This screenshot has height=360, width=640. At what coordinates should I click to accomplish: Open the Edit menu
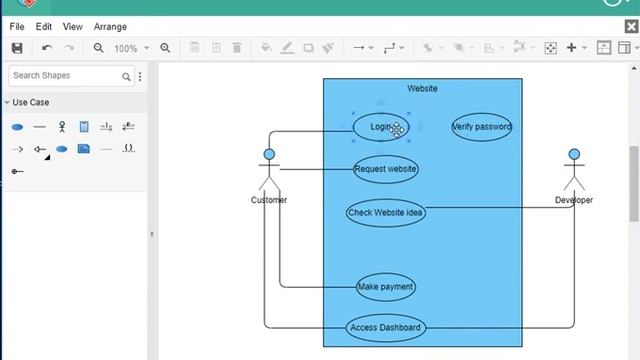(44, 27)
